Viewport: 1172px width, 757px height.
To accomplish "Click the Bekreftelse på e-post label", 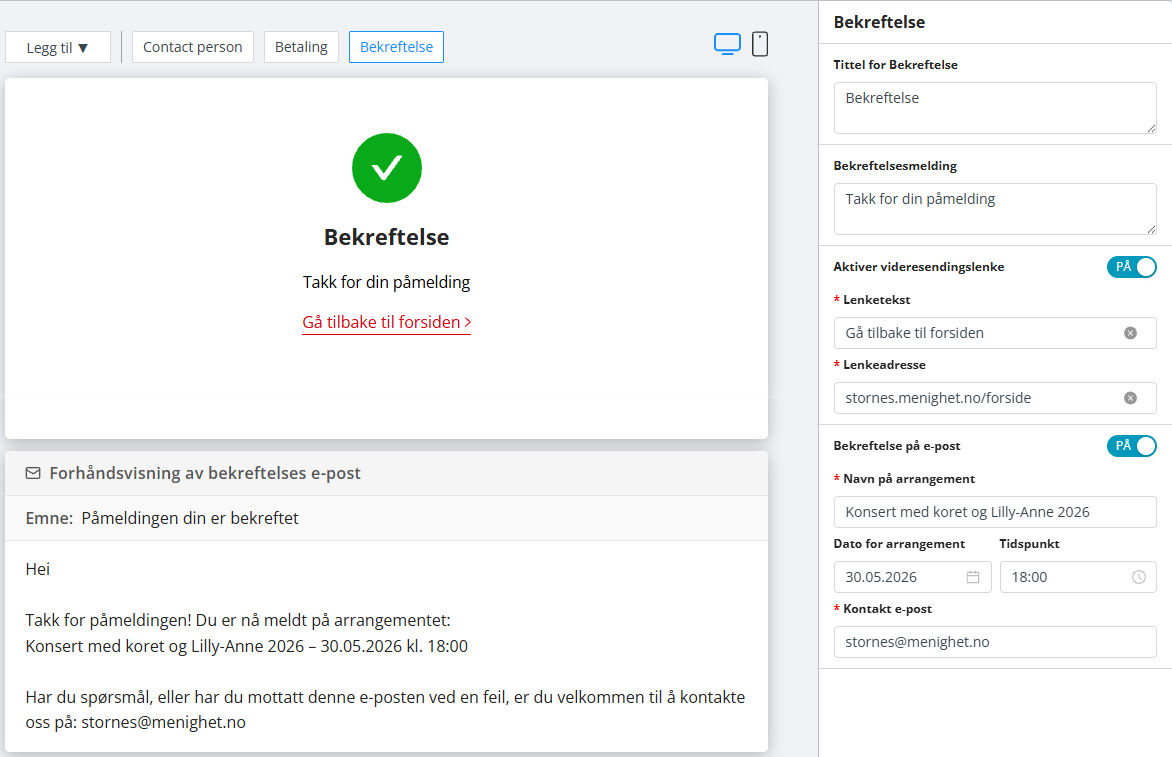I will 897,446.
